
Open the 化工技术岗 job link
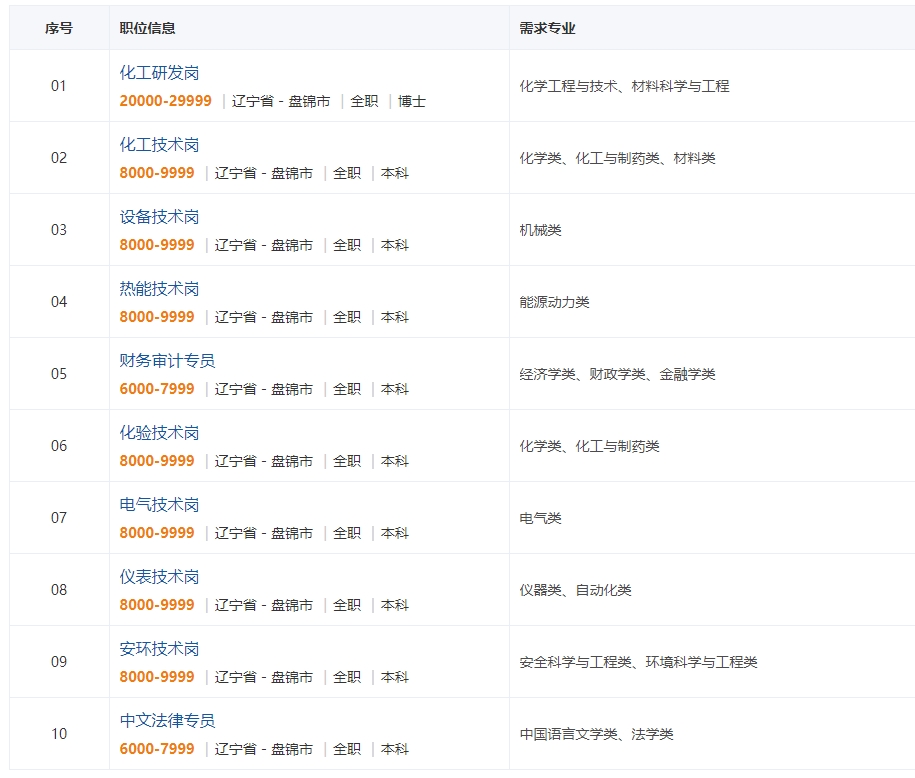pos(159,145)
